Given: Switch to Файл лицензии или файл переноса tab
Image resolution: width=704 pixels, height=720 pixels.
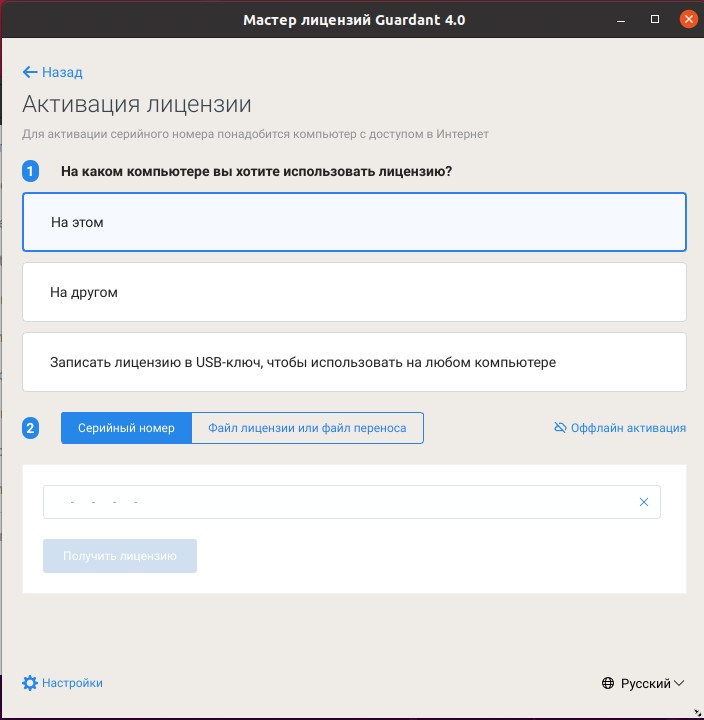Looking at the screenshot, I should click(307, 428).
